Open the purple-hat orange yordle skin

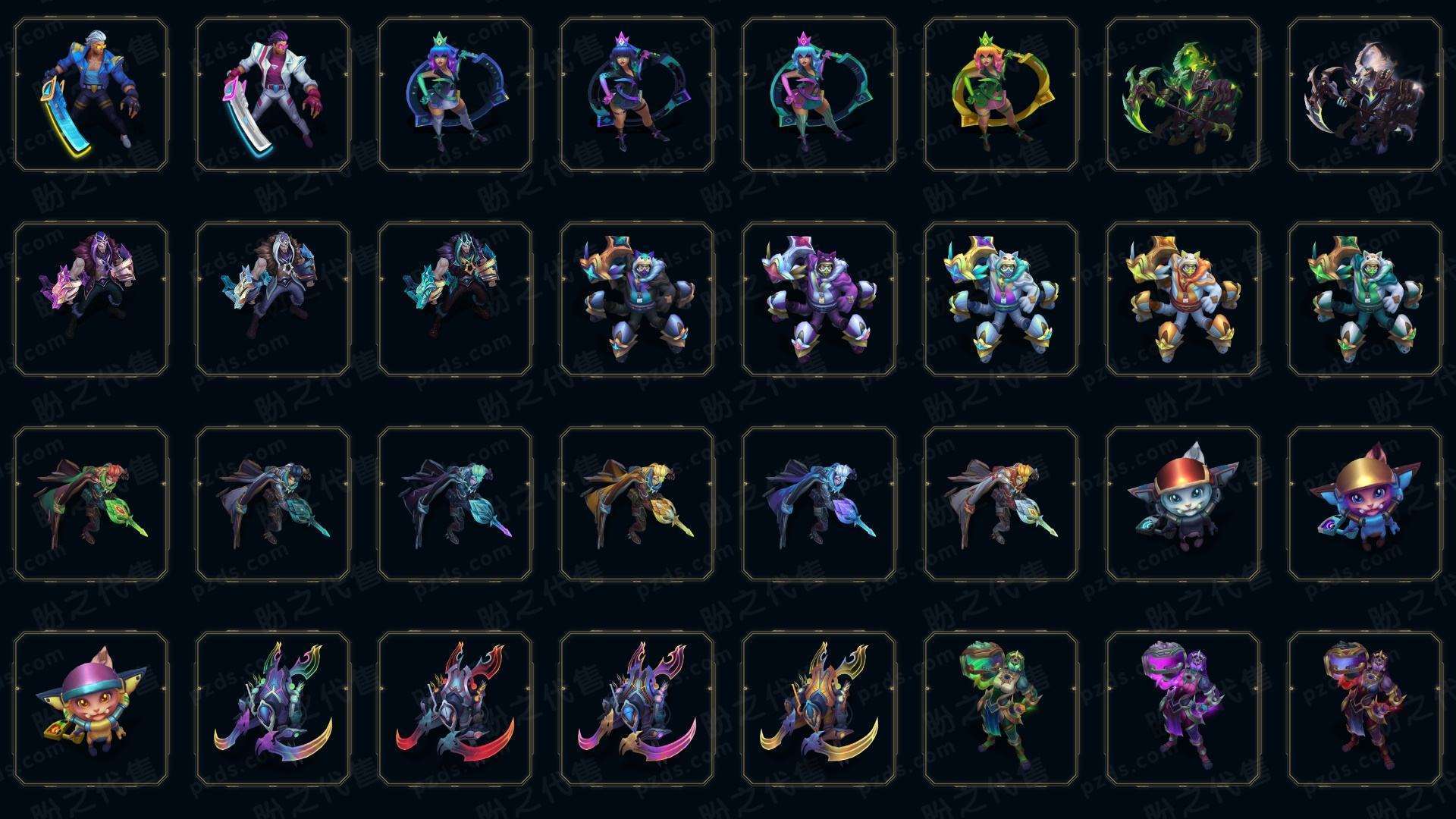(91, 708)
